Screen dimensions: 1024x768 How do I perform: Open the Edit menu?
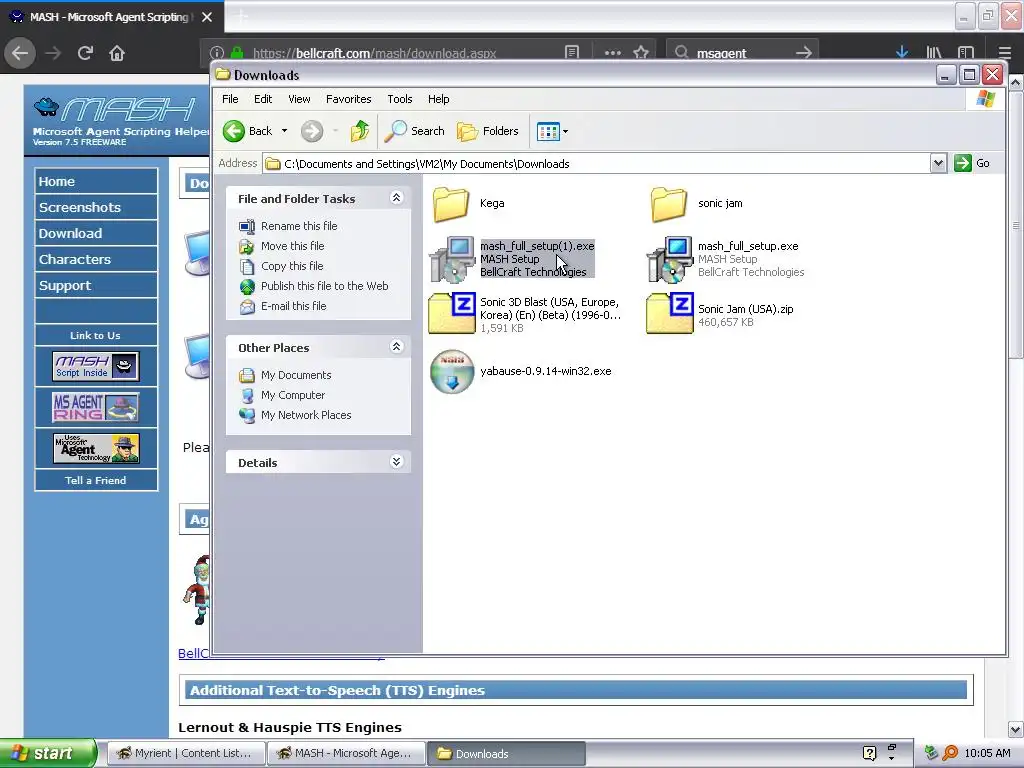click(x=263, y=99)
